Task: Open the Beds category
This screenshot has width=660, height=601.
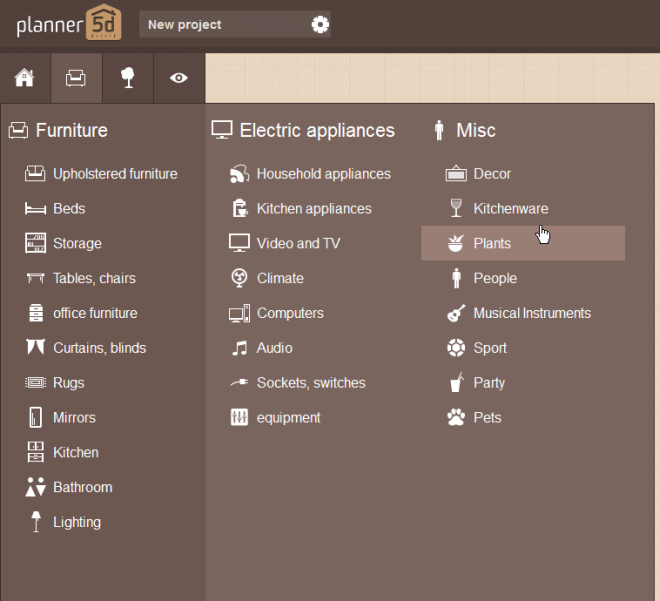Action: (x=69, y=208)
